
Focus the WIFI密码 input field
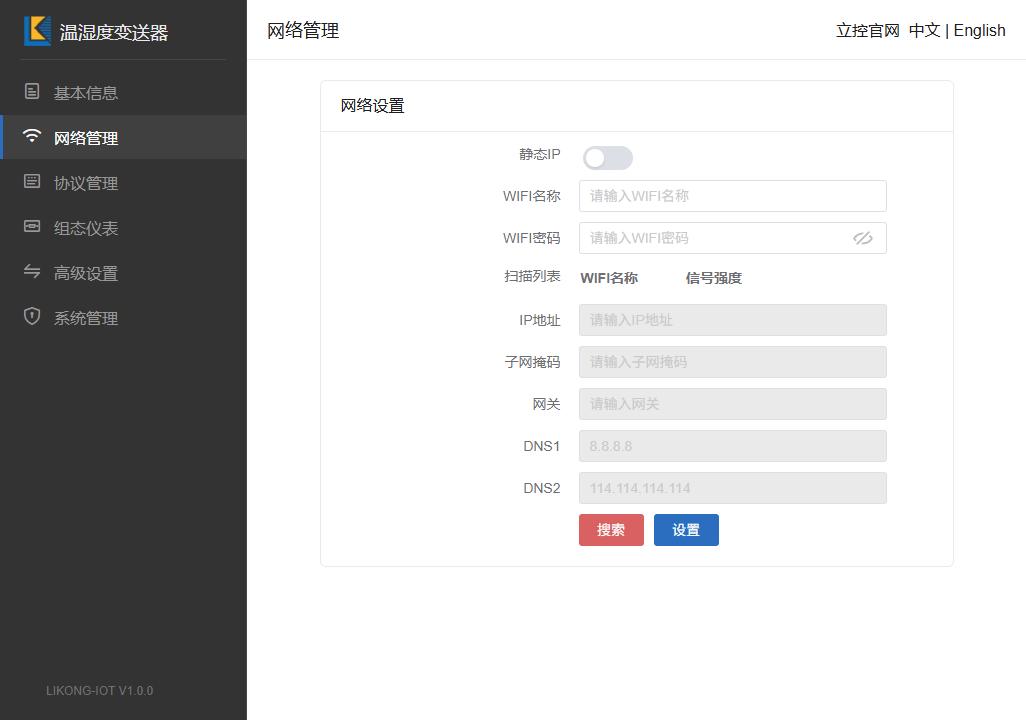click(x=733, y=238)
